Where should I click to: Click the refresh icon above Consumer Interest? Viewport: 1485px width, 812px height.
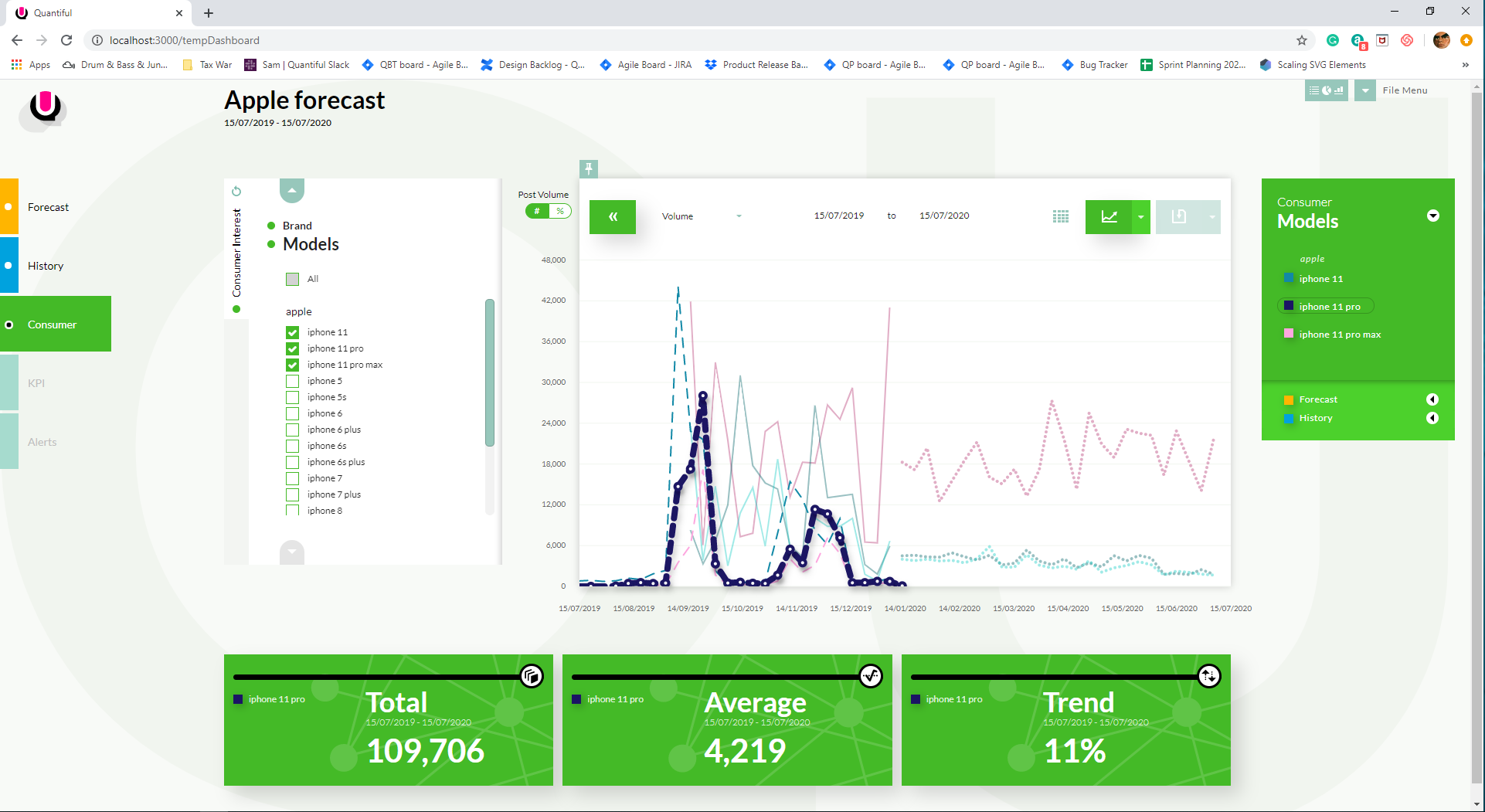coord(236,191)
